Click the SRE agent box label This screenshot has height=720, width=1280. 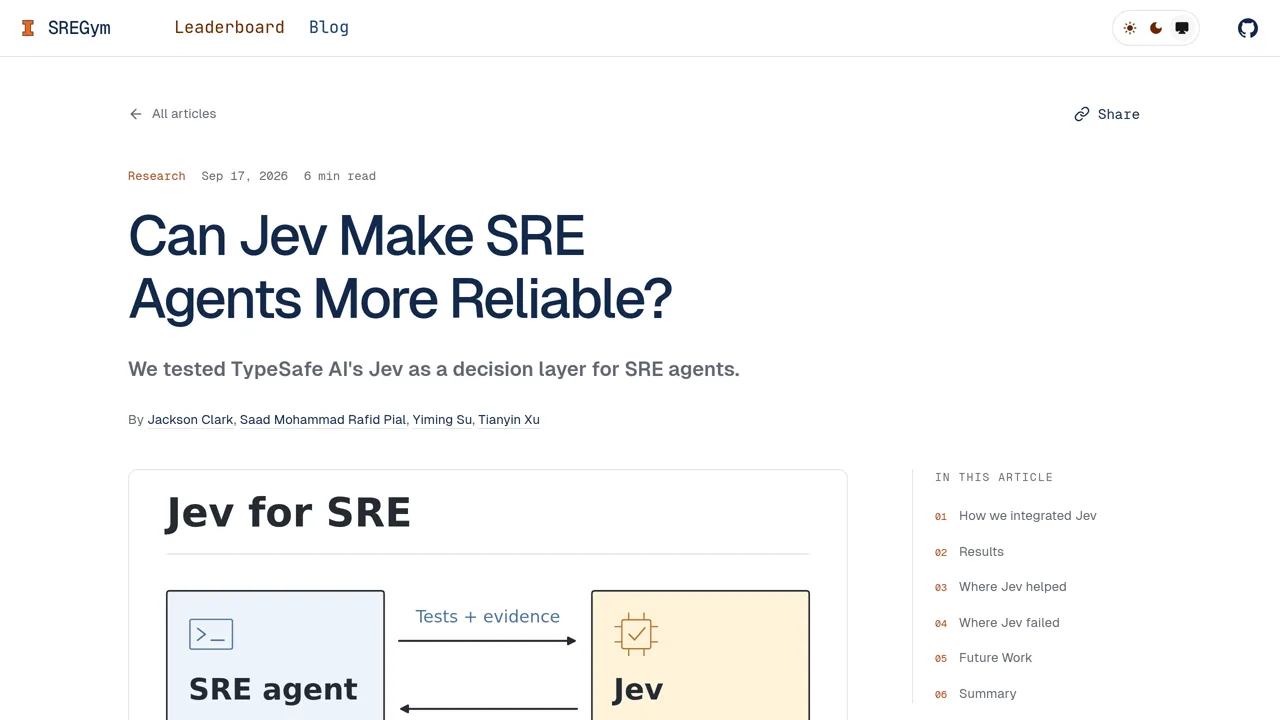[273, 689]
